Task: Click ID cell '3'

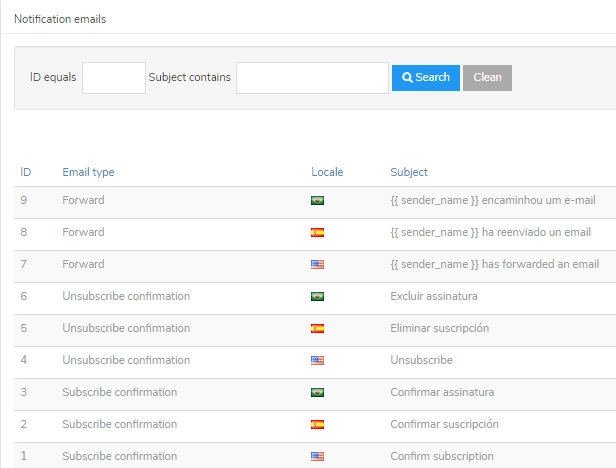Action: coord(24,392)
